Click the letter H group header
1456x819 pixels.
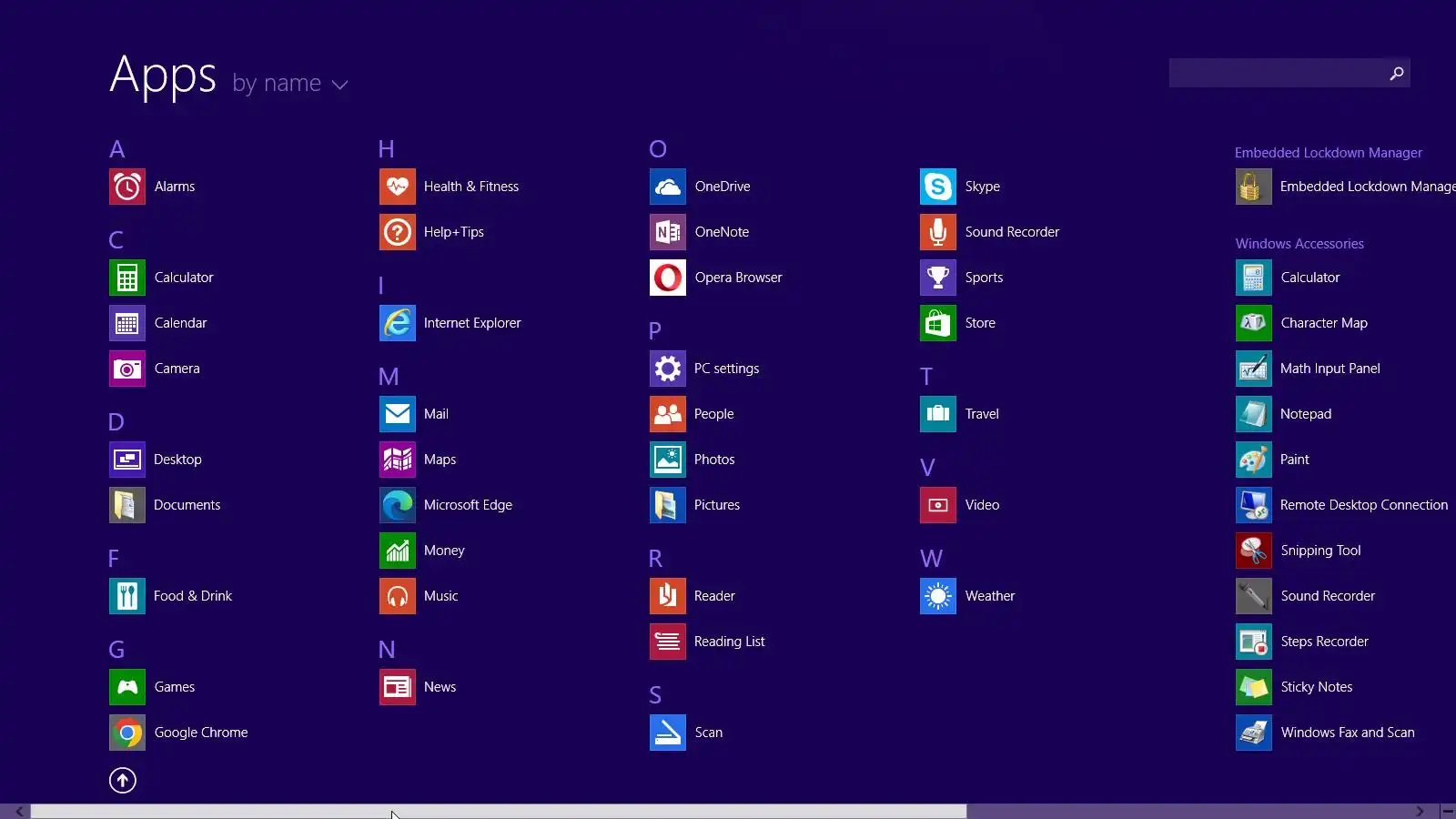(x=387, y=149)
